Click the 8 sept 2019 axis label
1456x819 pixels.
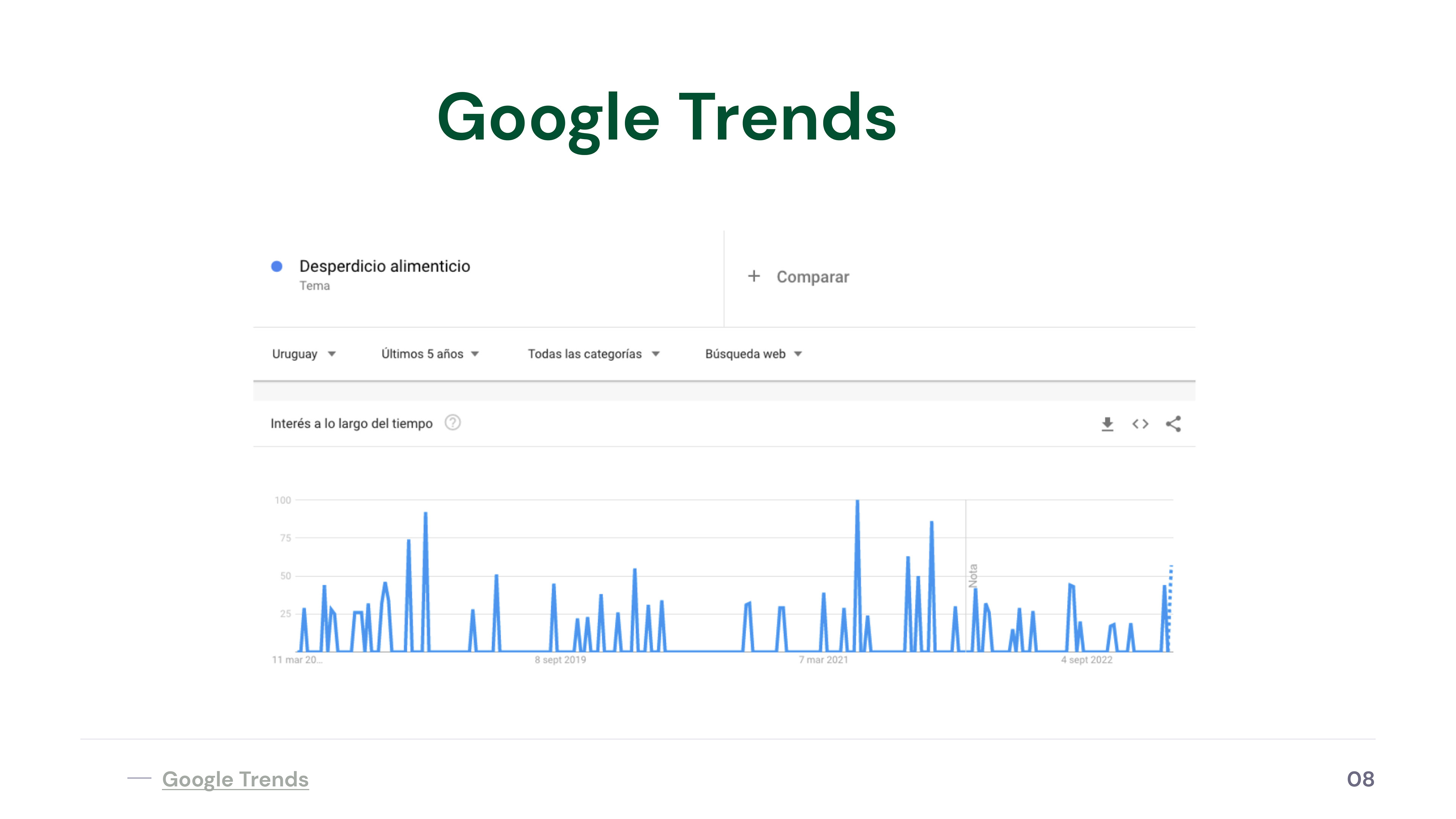click(x=560, y=660)
